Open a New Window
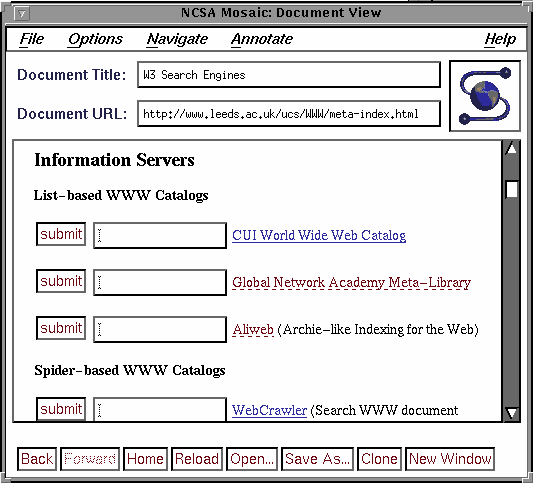Viewport: 533px width, 483px height. click(450, 459)
